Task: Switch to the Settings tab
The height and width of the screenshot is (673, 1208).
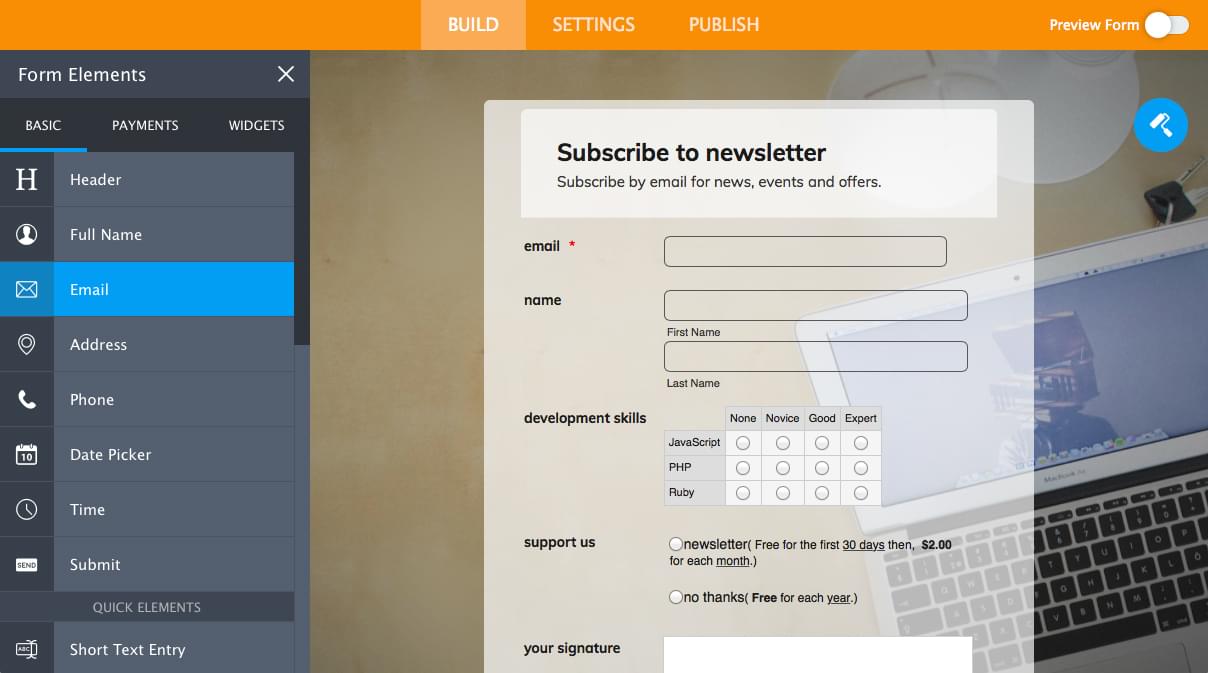Action: coord(593,24)
